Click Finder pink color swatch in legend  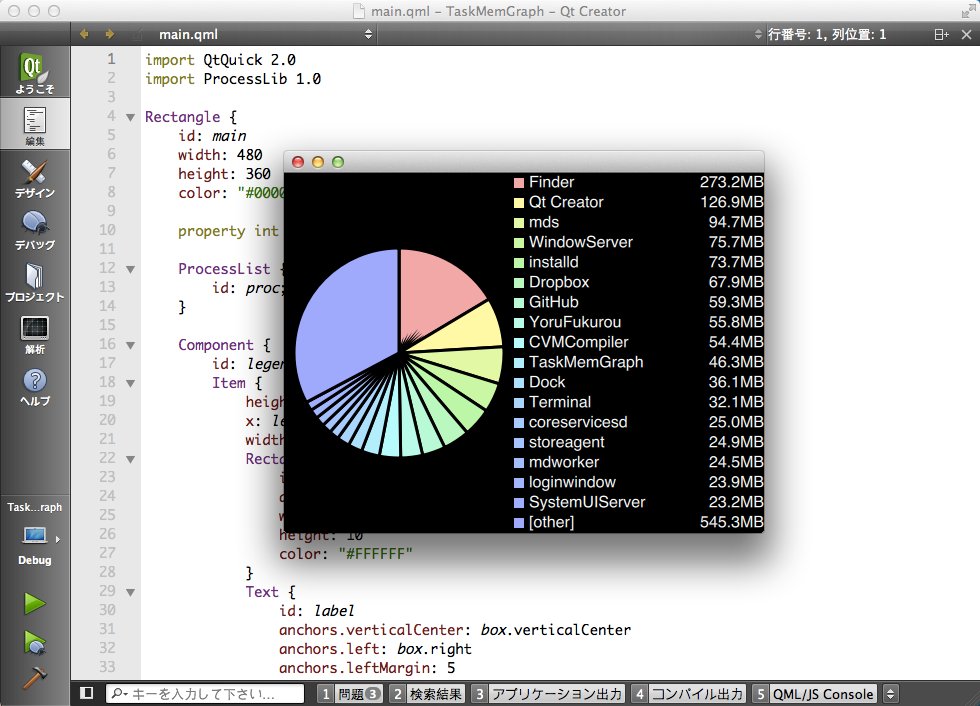(519, 182)
